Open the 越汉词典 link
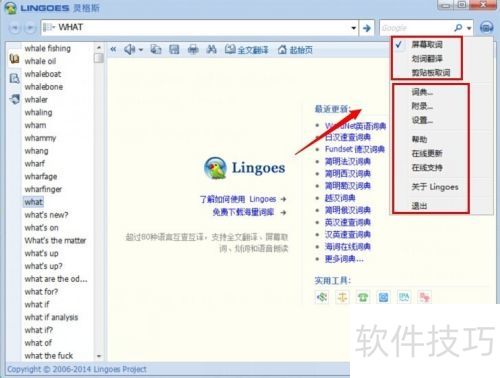 tap(340, 198)
